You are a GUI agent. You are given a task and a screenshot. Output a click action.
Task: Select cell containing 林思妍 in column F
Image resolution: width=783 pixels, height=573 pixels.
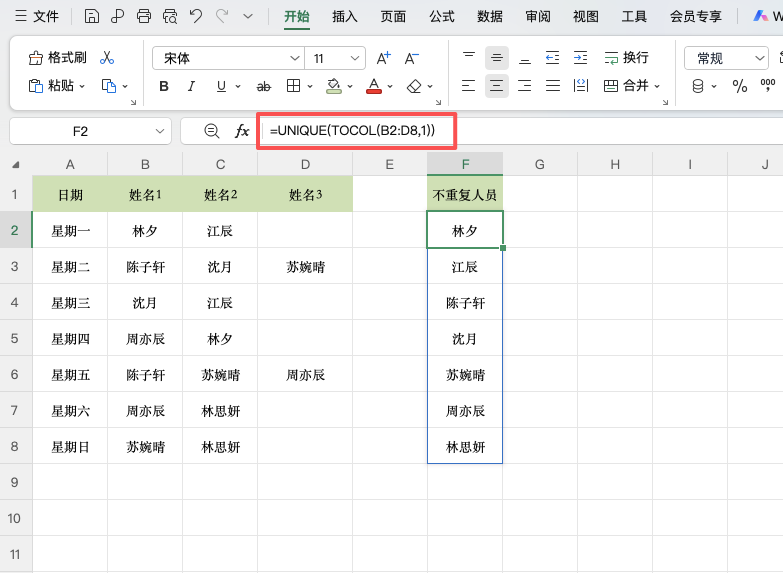[x=465, y=446]
